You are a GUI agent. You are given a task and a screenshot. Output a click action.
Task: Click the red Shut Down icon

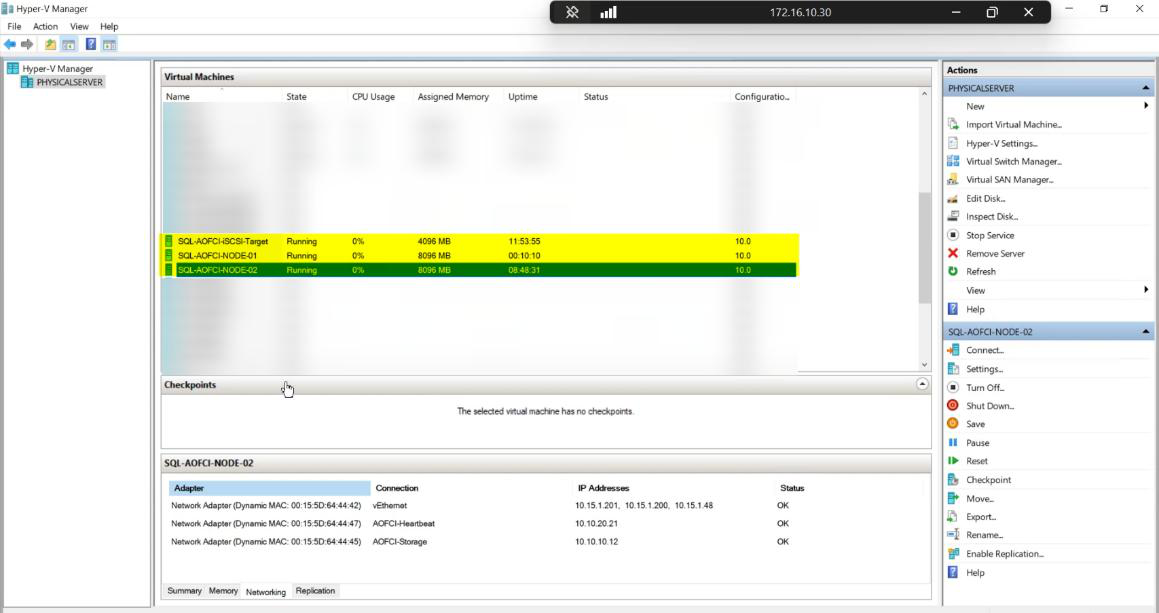(x=953, y=405)
